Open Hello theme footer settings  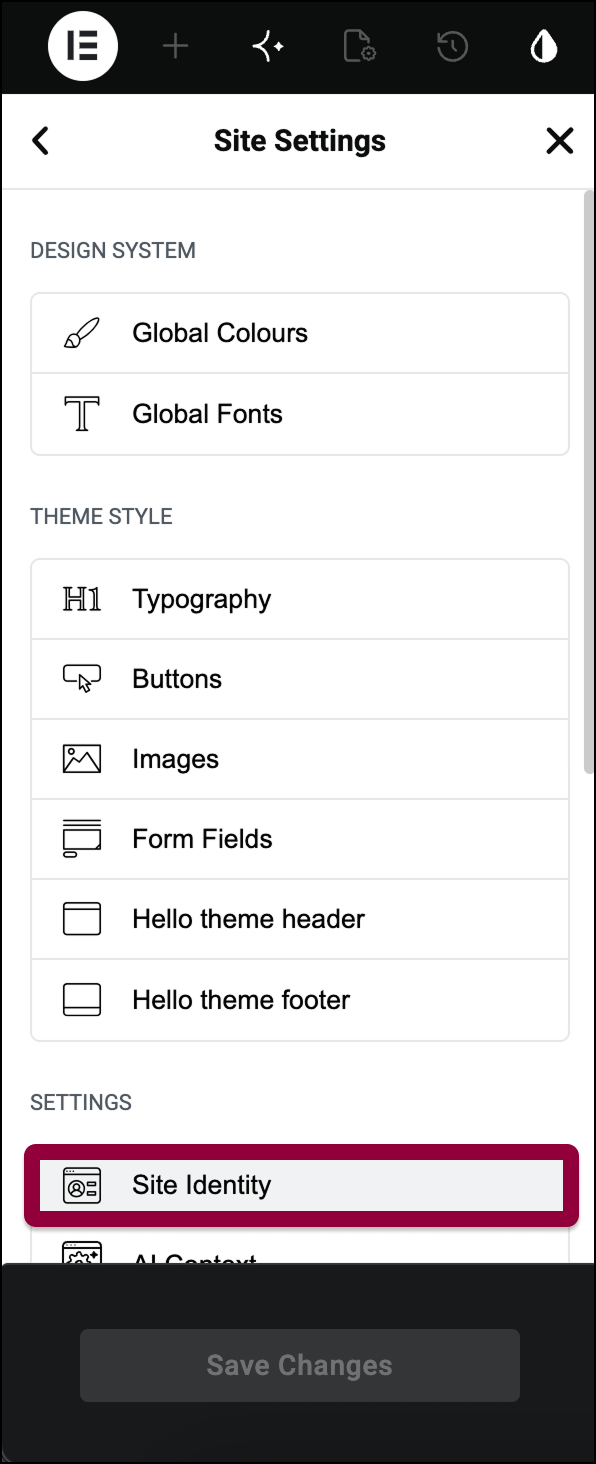(x=300, y=1000)
